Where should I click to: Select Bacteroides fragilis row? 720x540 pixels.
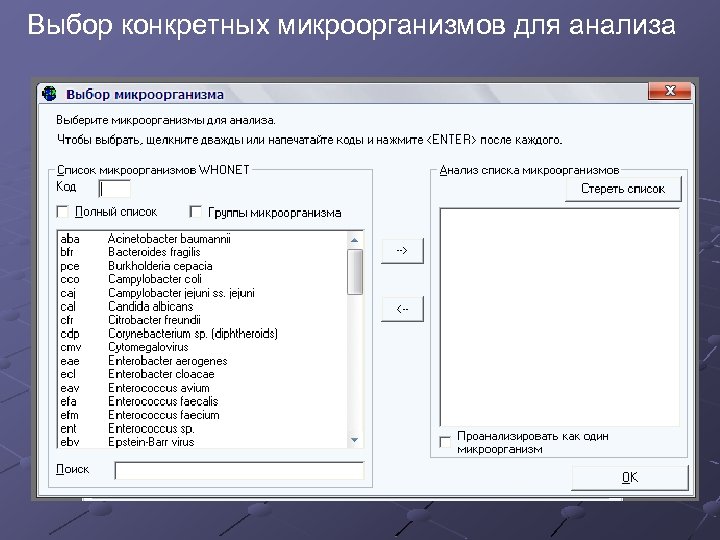[202, 252]
